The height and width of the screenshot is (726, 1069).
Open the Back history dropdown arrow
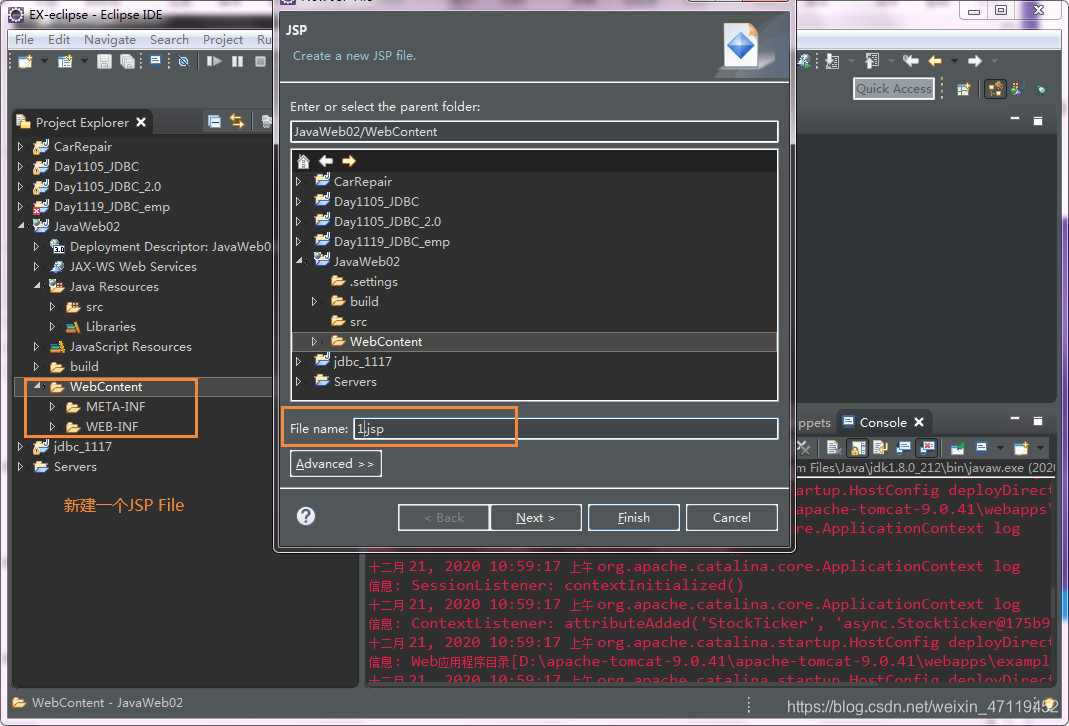click(x=954, y=61)
